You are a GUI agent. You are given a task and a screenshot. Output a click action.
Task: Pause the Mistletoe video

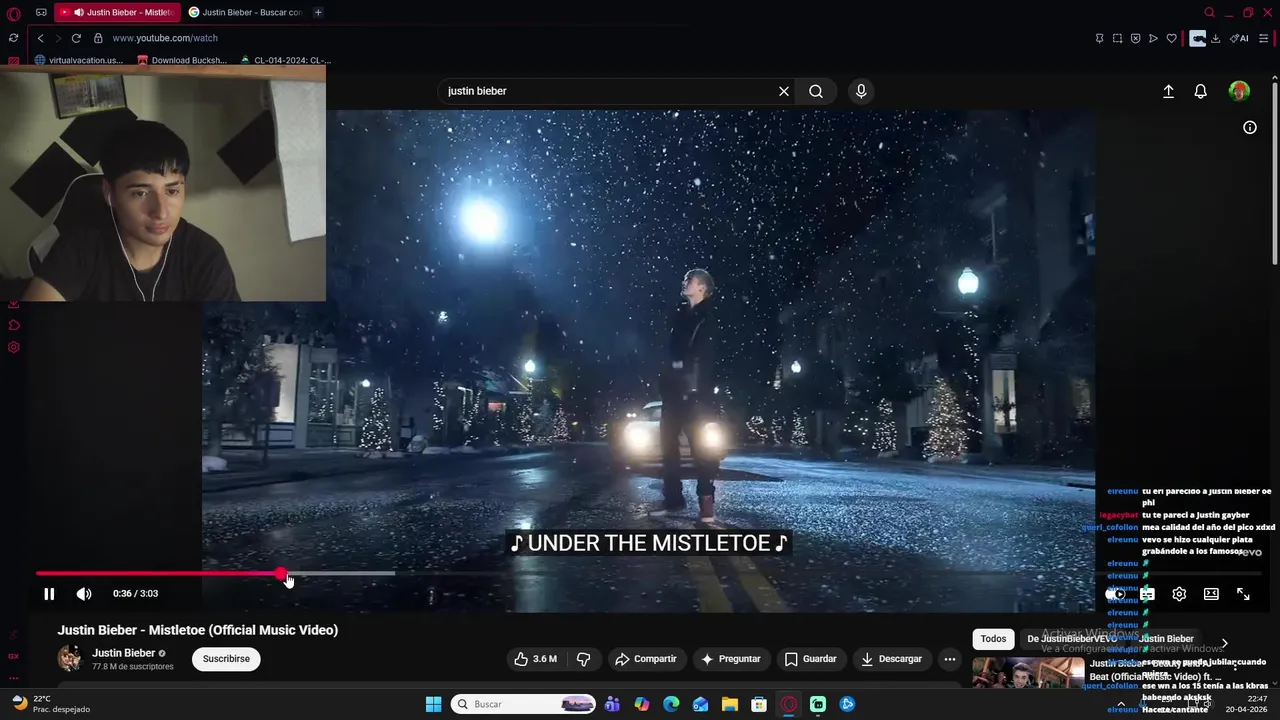(49, 594)
